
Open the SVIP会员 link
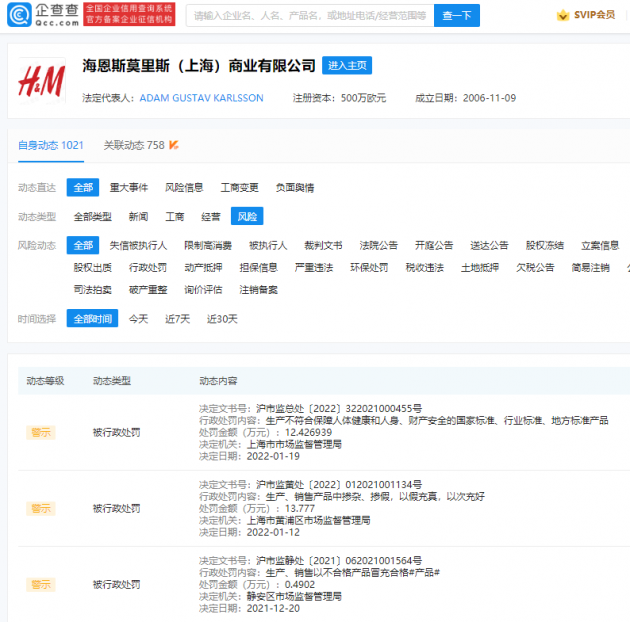594,15
